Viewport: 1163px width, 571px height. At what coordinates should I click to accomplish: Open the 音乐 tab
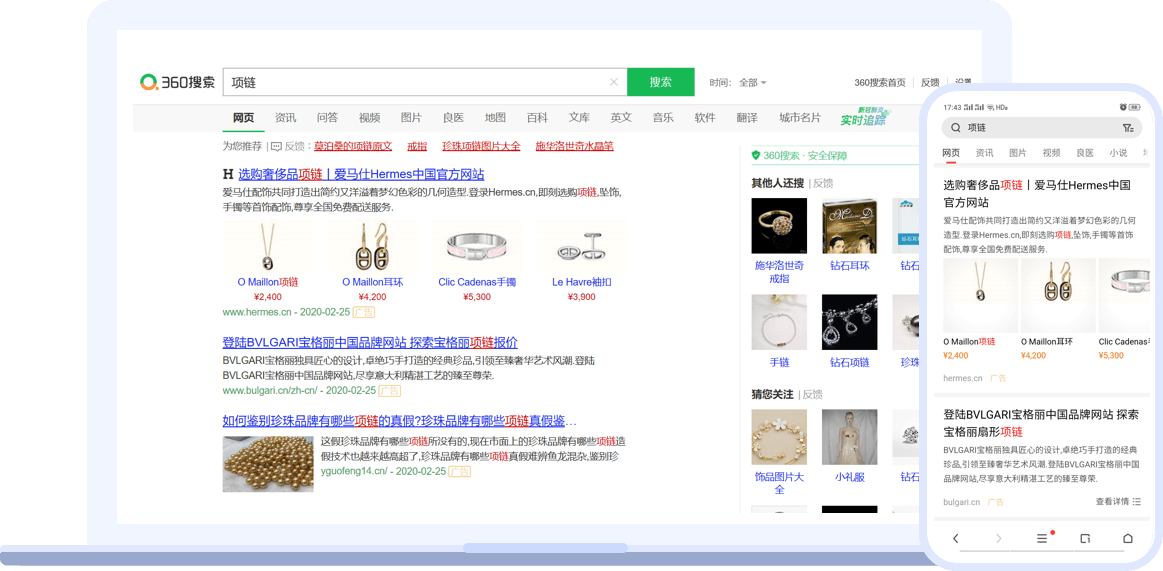click(x=663, y=117)
